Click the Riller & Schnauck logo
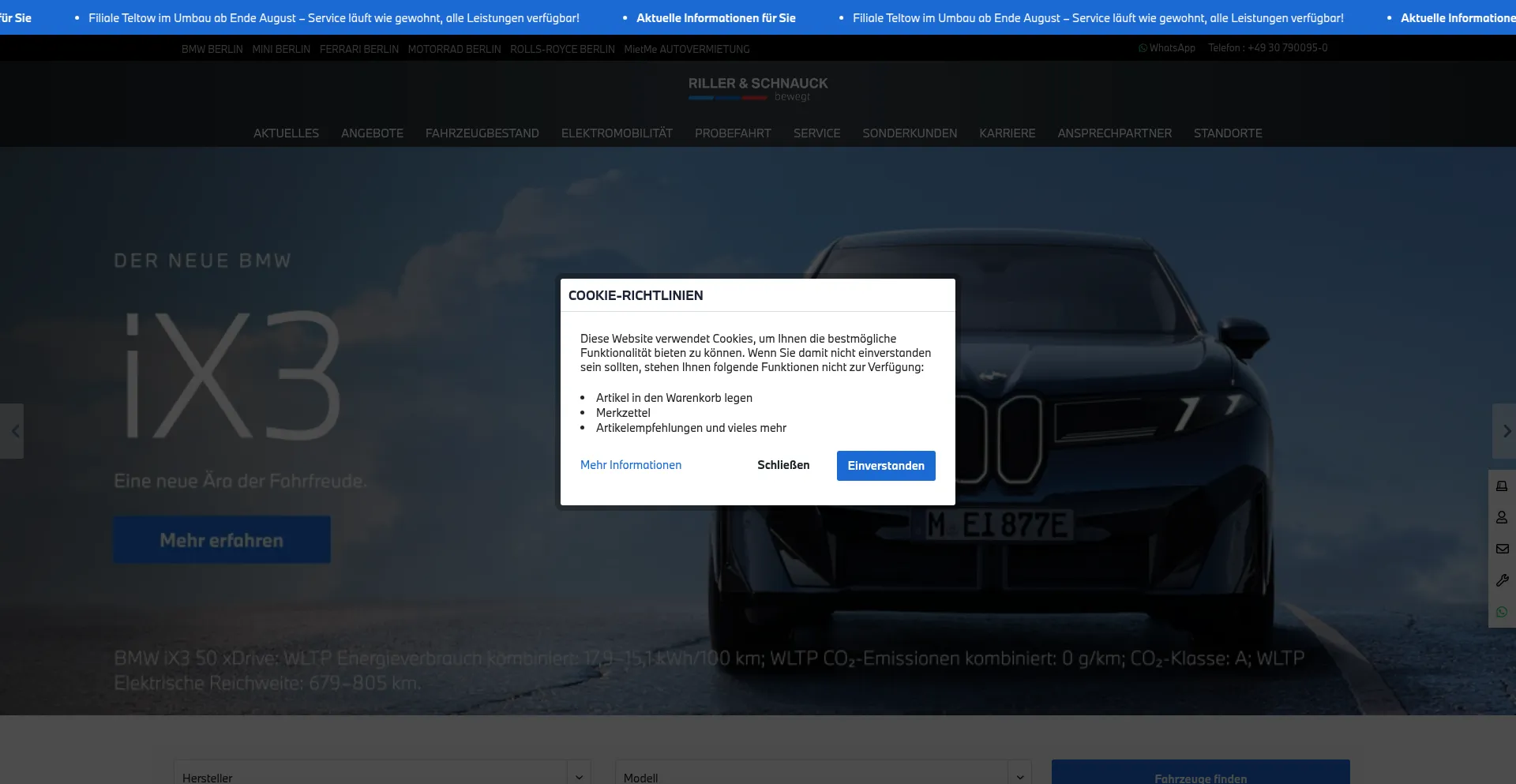This screenshot has height=784, width=1516. click(757, 88)
